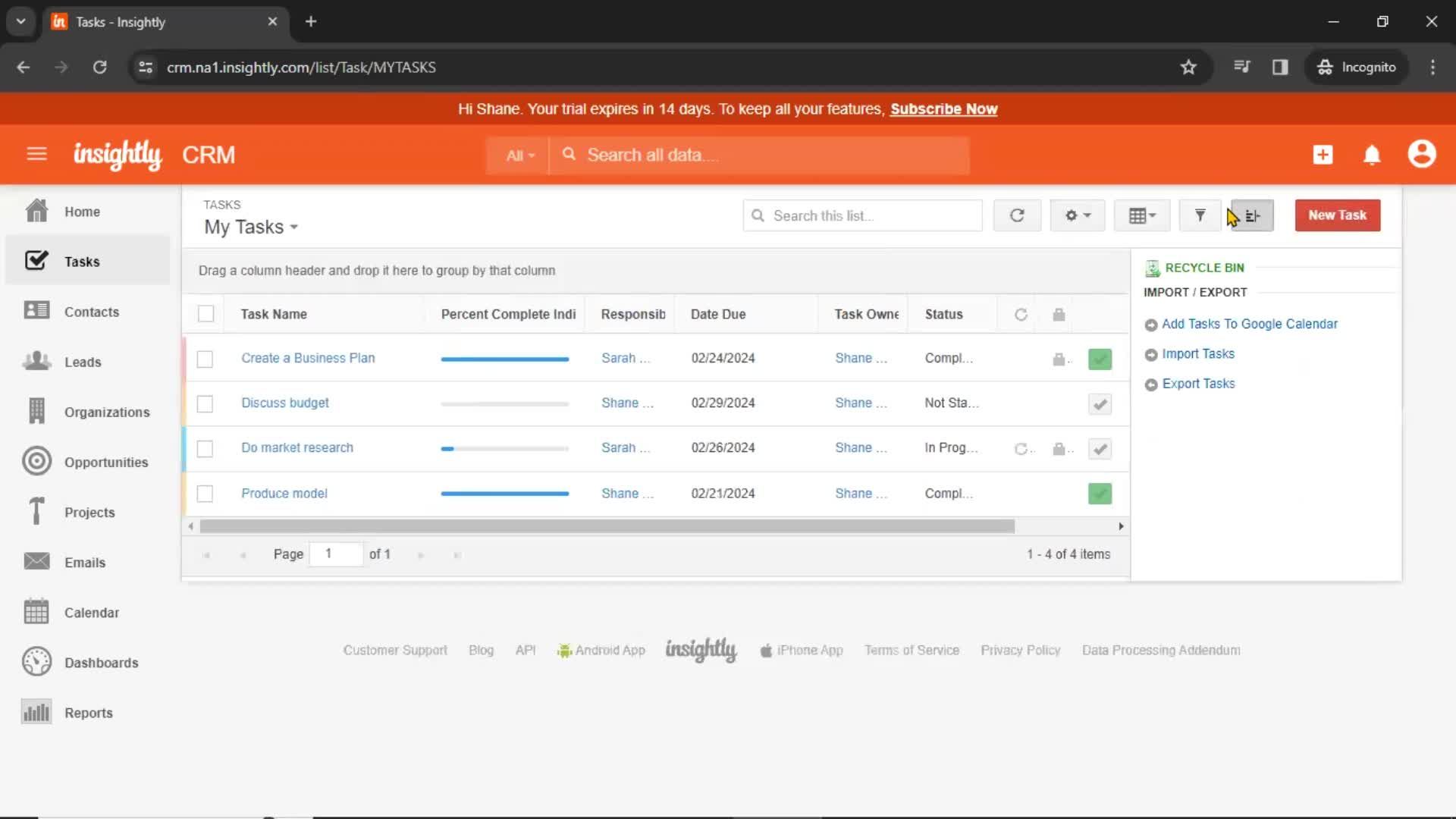Click the Export Tasks link
1456x819 pixels.
tap(1198, 384)
